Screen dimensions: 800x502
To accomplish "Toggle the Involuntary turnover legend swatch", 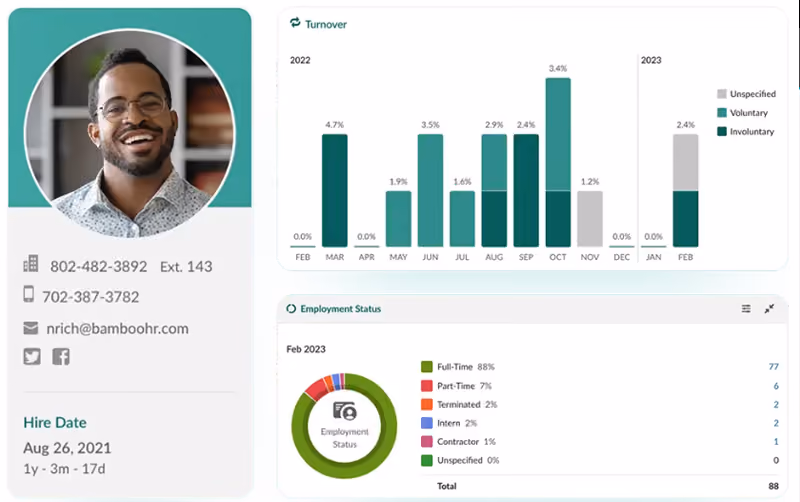I will click(x=721, y=132).
